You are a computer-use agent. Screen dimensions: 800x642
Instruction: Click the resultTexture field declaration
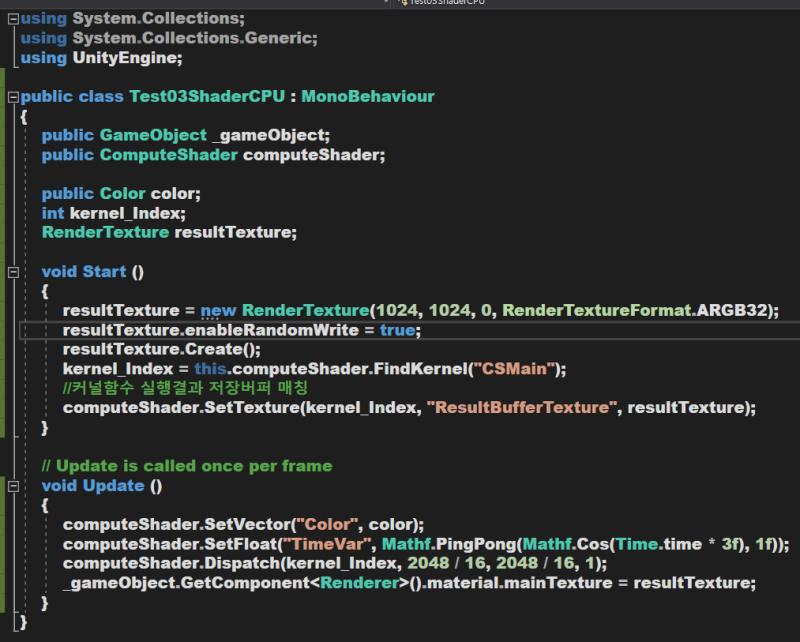pyautogui.click(x=169, y=232)
